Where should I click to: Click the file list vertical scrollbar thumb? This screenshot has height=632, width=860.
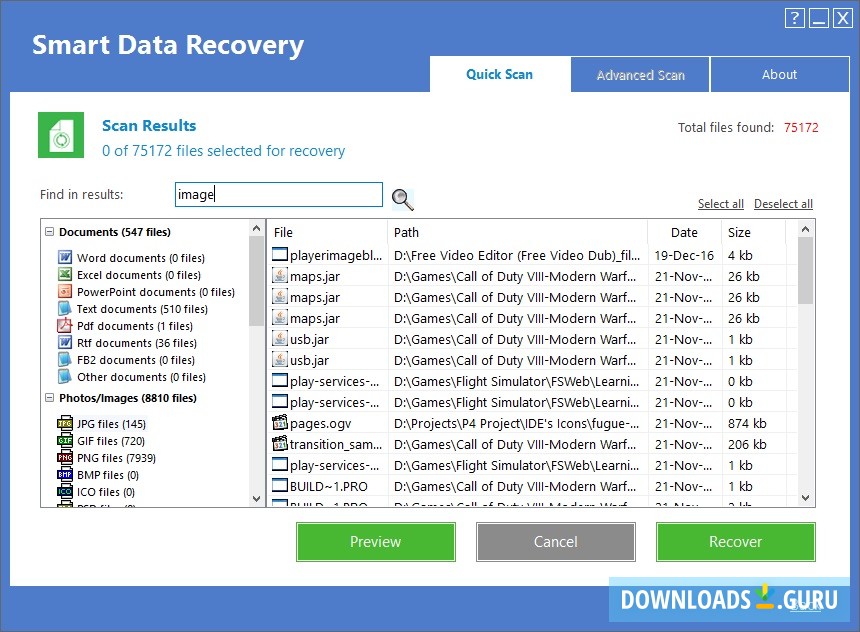click(x=805, y=270)
